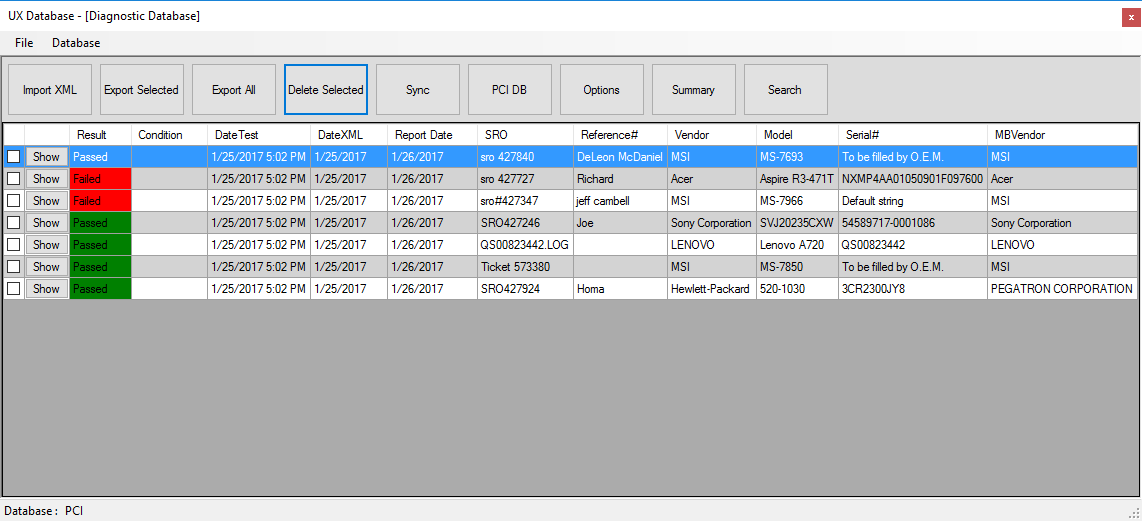The image size is (1142, 521).
Task: Close the UX Database window
Action: point(1131,17)
